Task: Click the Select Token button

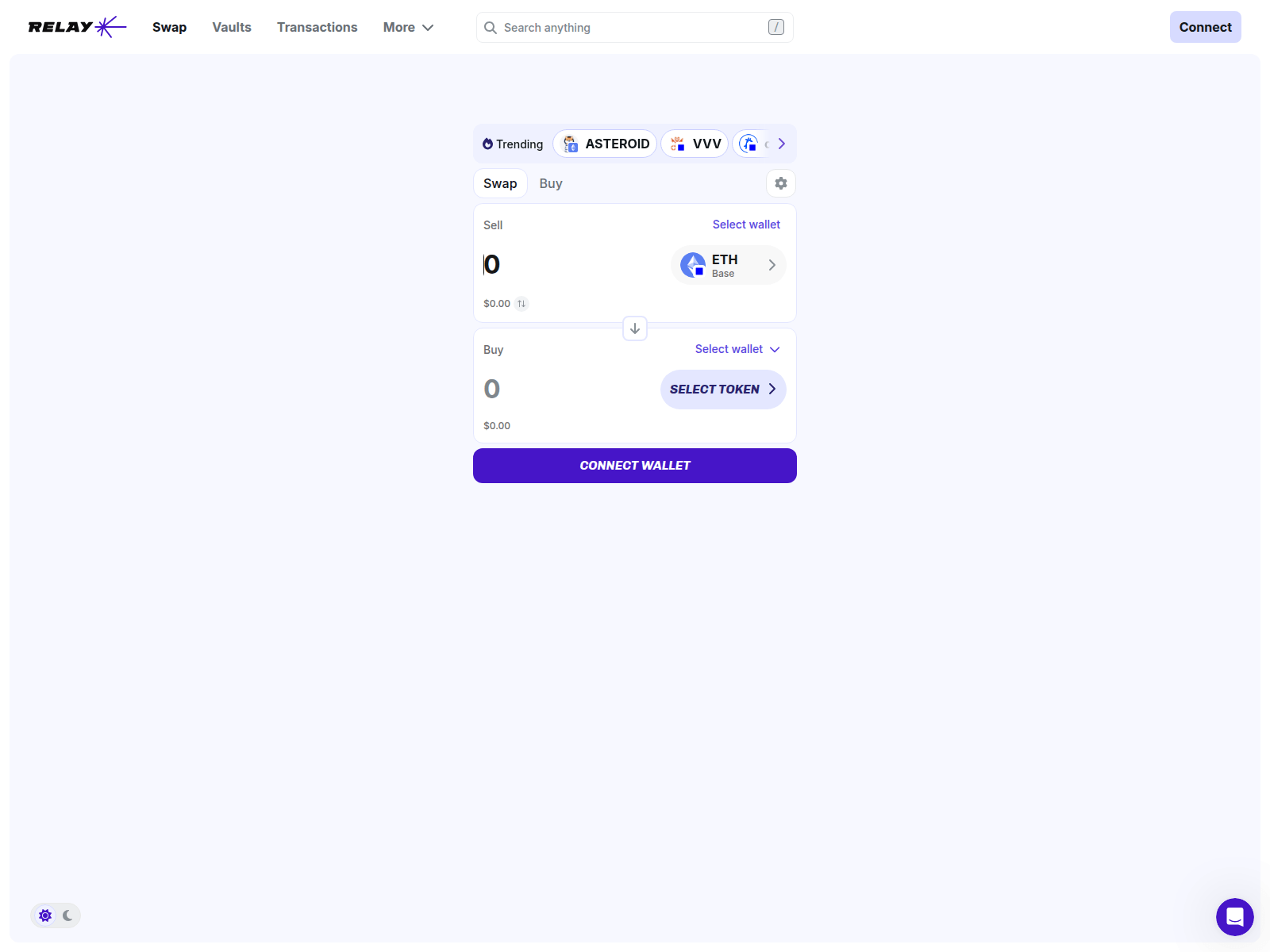Action: pos(722,390)
